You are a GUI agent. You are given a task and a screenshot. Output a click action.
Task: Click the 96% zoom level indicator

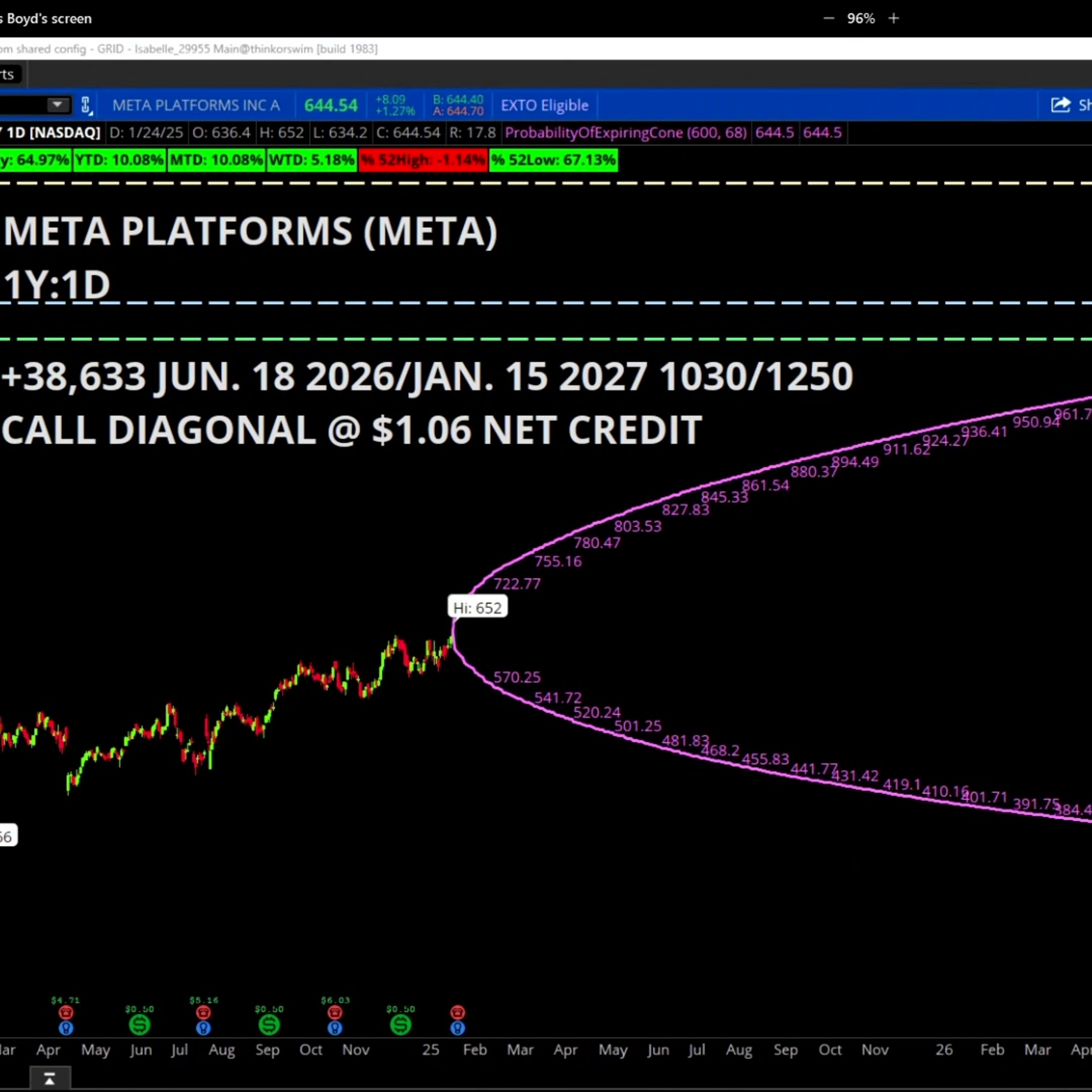861,19
